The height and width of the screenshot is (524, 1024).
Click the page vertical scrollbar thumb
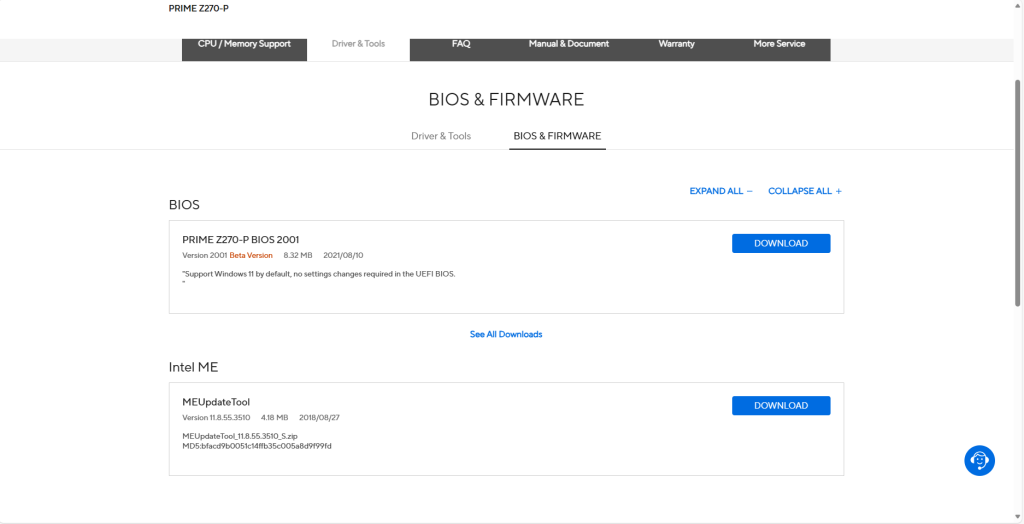click(x=1017, y=193)
